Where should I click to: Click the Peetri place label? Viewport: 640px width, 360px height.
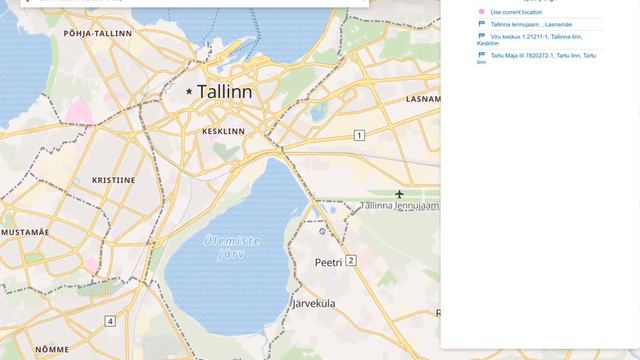point(328,262)
